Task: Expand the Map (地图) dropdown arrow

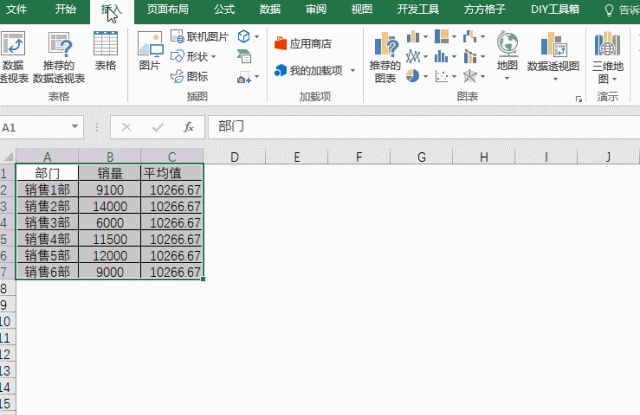Action: [x=507, y=78]
